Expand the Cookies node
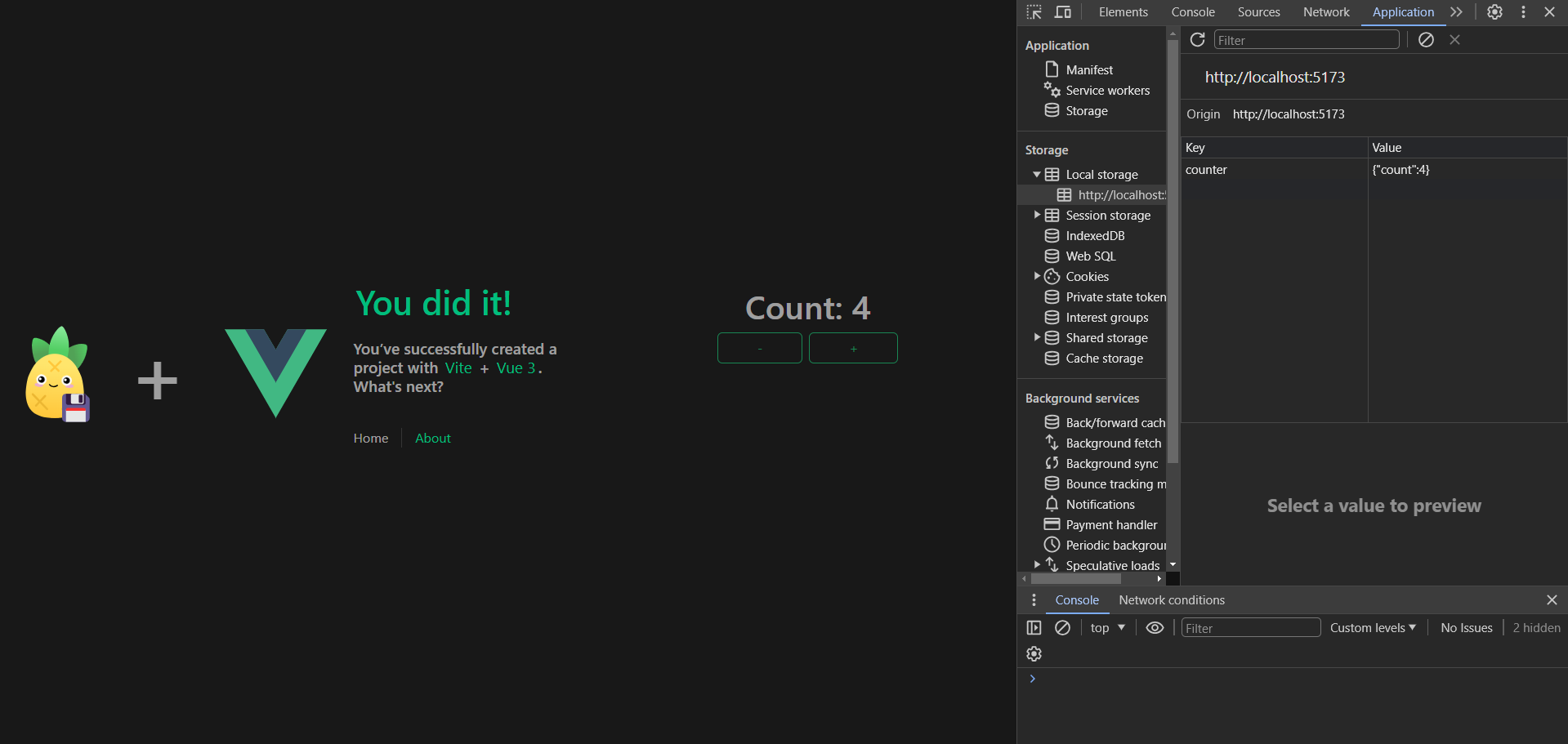The height and width of the screenshot is (744, 1568). click(x=1037, y=277)
